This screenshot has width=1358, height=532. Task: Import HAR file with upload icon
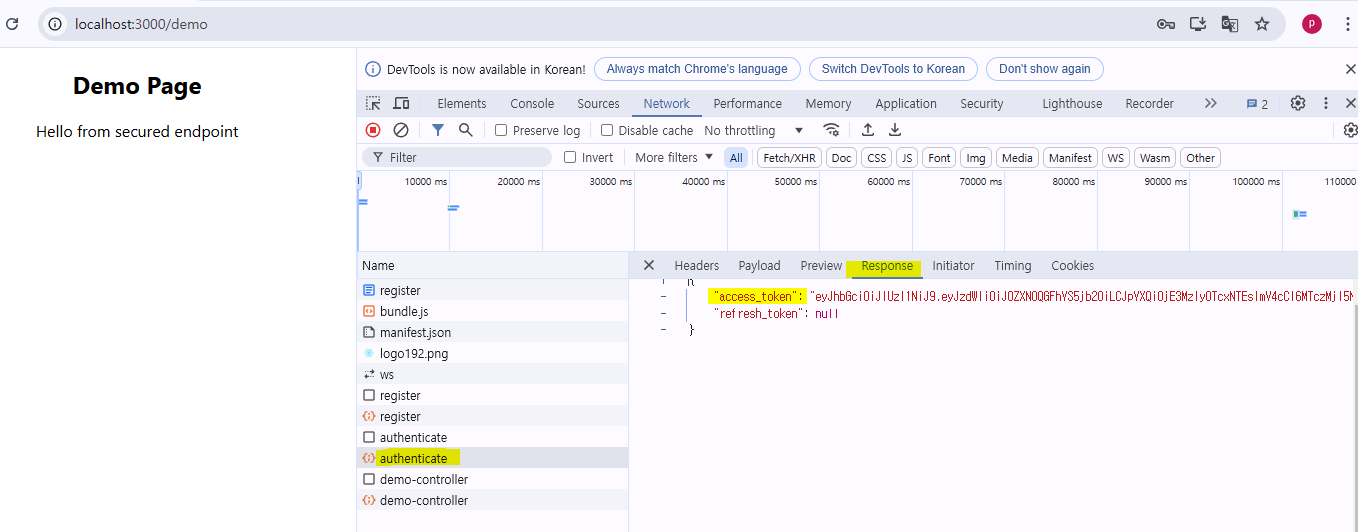tap(868, 130)
